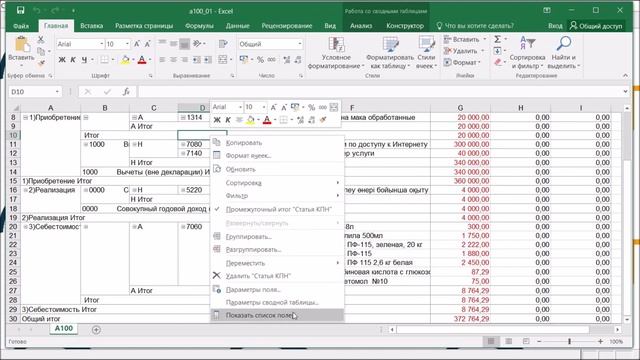Screen dimensions: 640x360
Task: Select the A100 sheet tab
Action: [x=64, y=329]
